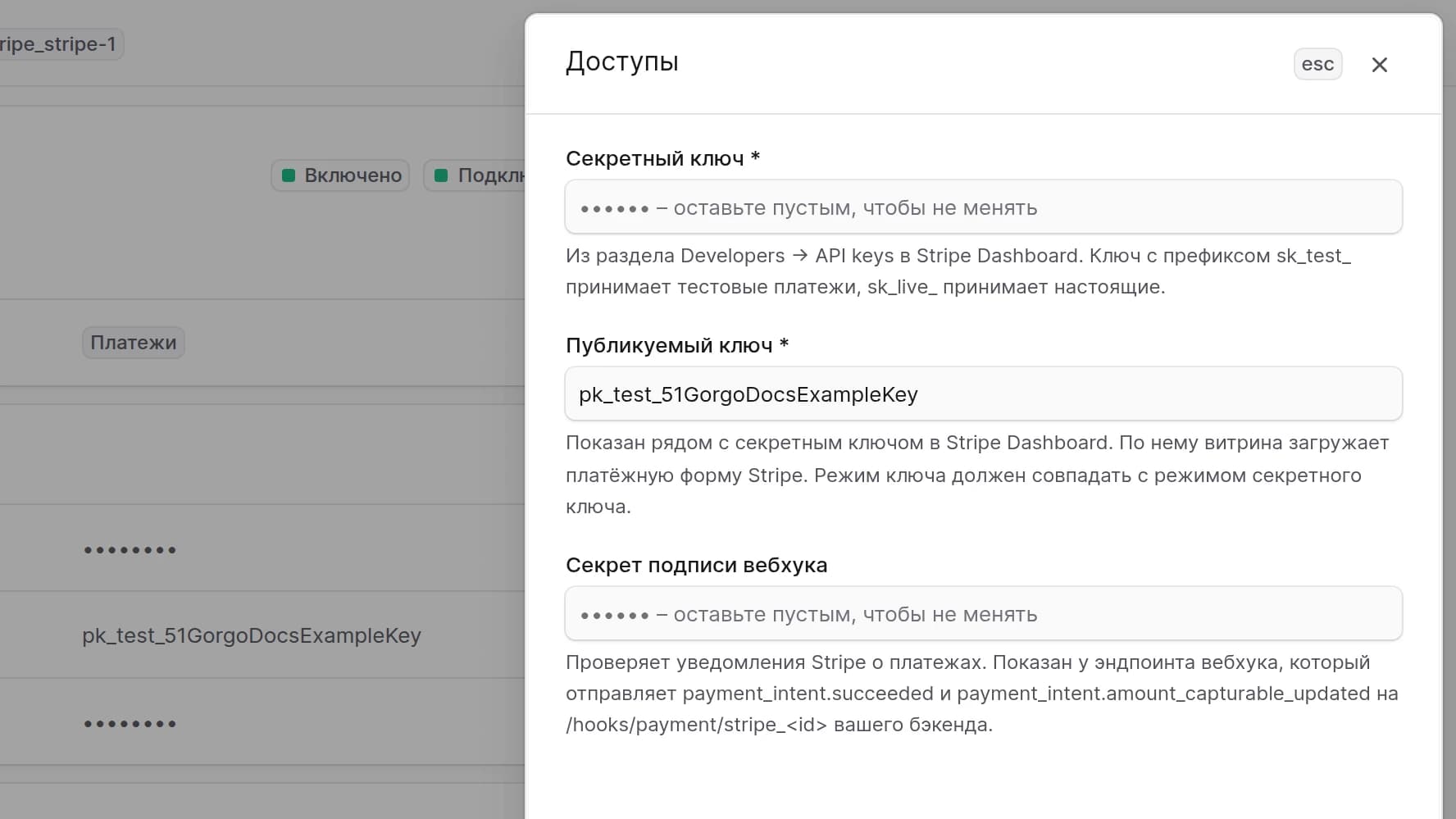Click the help text mentioning sk_test_ prefix
The image size is (1456, 819).
coord(958,271)
